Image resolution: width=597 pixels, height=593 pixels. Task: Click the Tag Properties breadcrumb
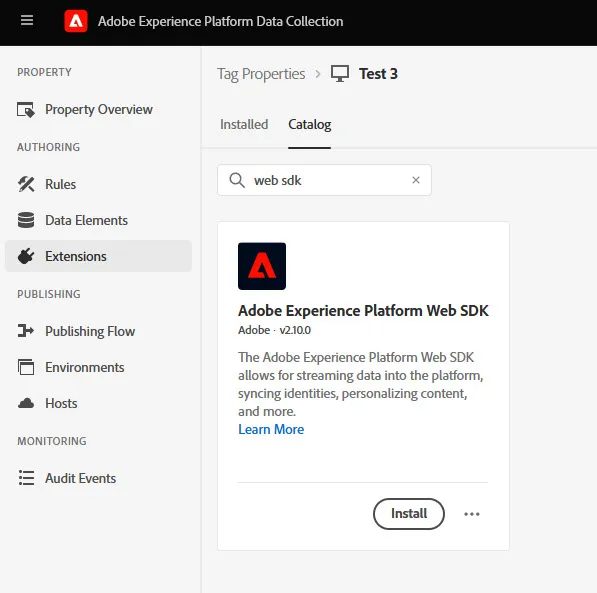click(x=261, y=74)
